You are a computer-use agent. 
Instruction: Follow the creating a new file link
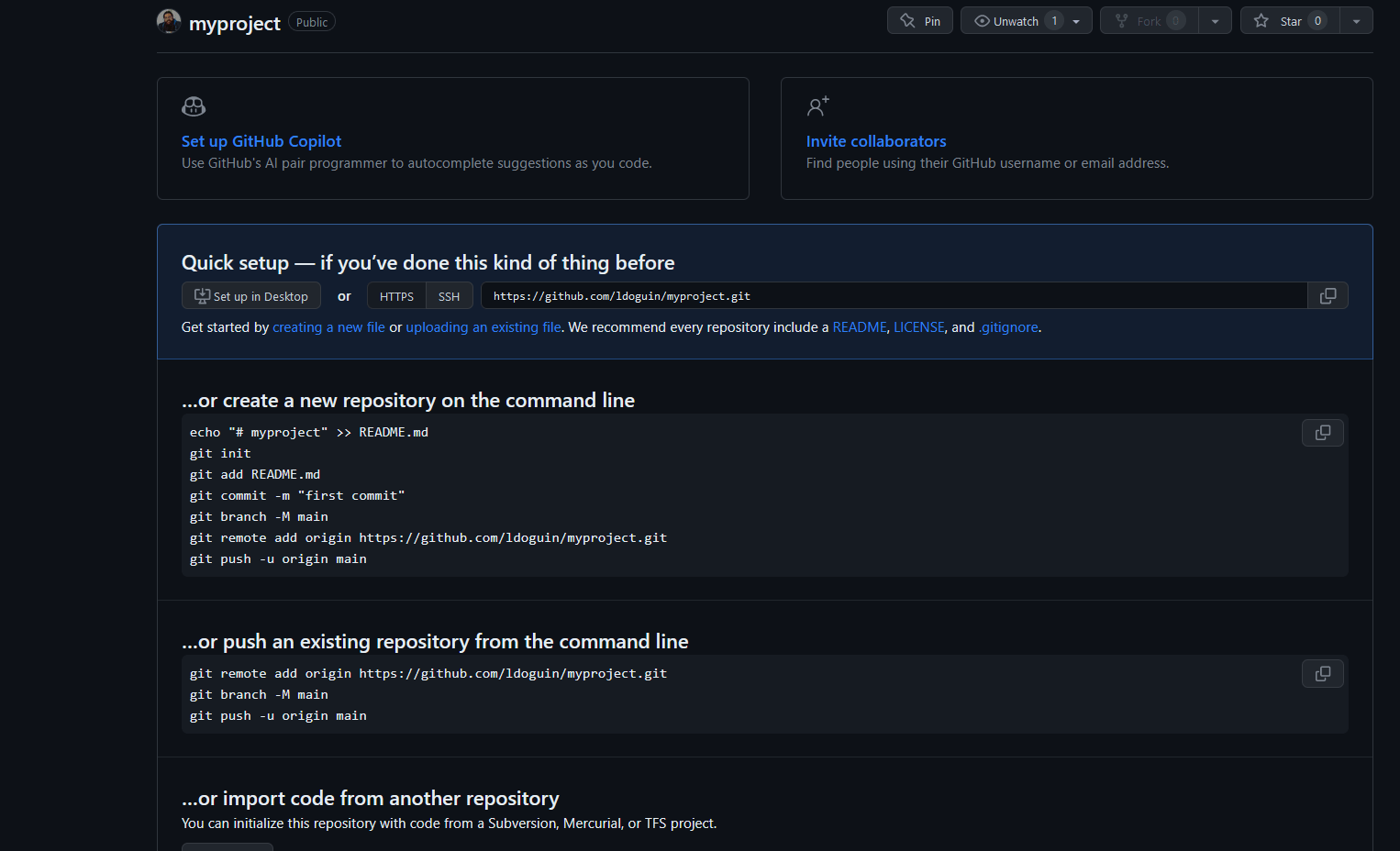tap(328, 327)
